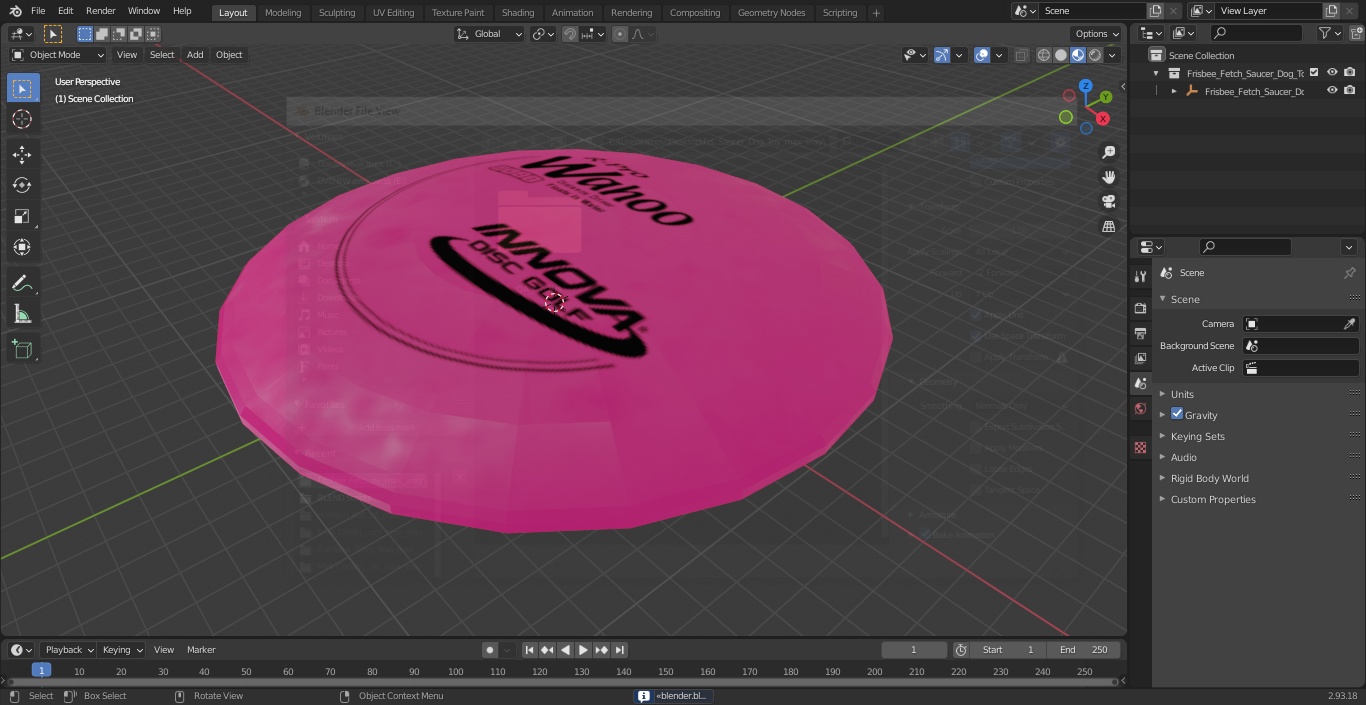Open the Playback dropdown in timeline

click(68, 650)
